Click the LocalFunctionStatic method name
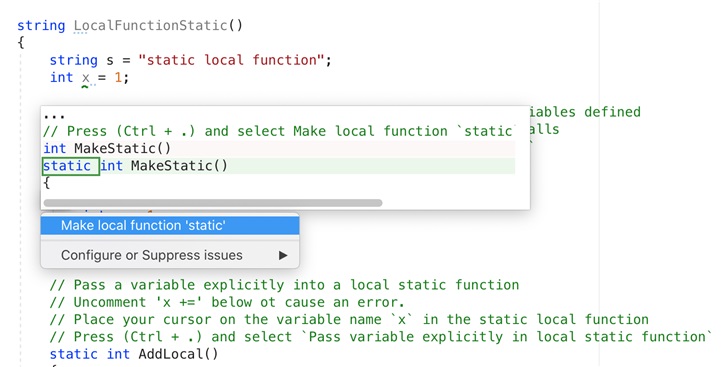This screenshot has width=728, height=367. tap(151, 25)
